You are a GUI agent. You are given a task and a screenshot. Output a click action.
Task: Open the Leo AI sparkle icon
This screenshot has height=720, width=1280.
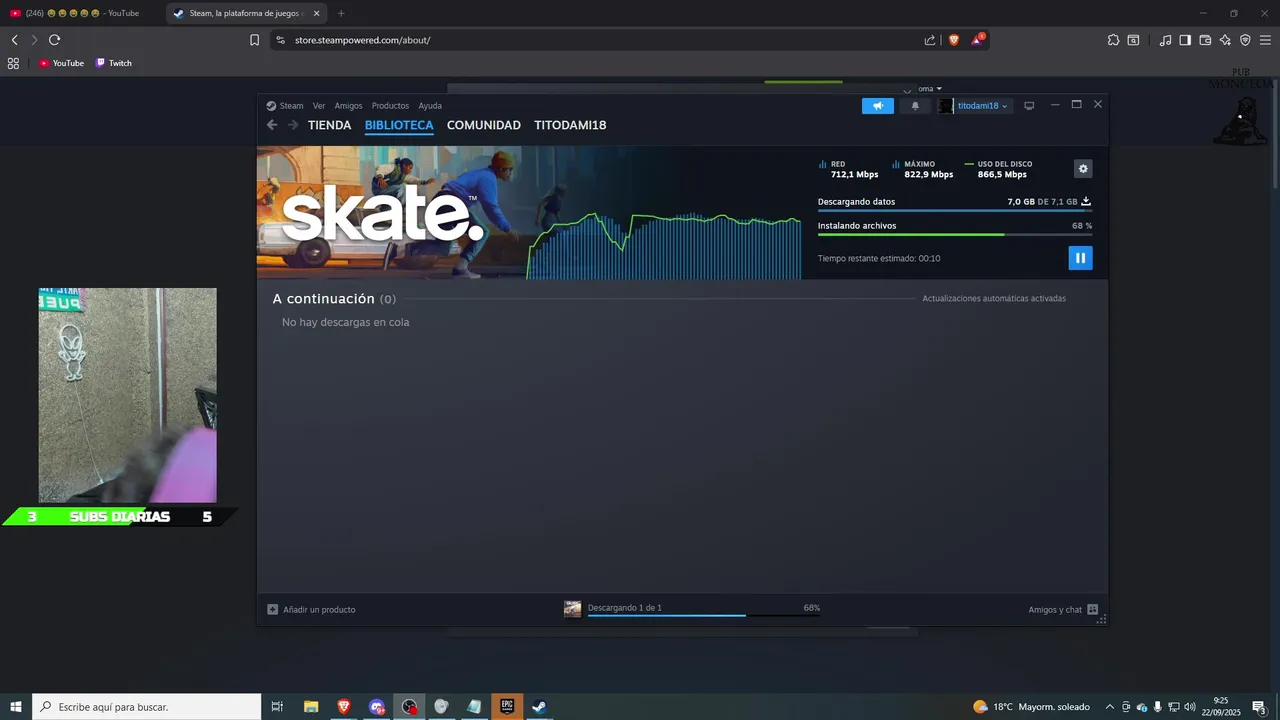1225,40
